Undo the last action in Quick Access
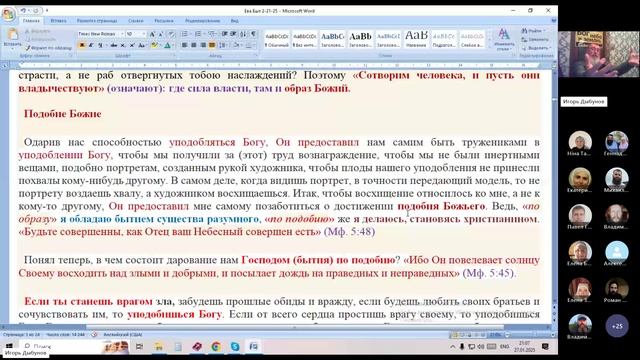The height and width of the screenshot is (360, 640). click(24, 11)
